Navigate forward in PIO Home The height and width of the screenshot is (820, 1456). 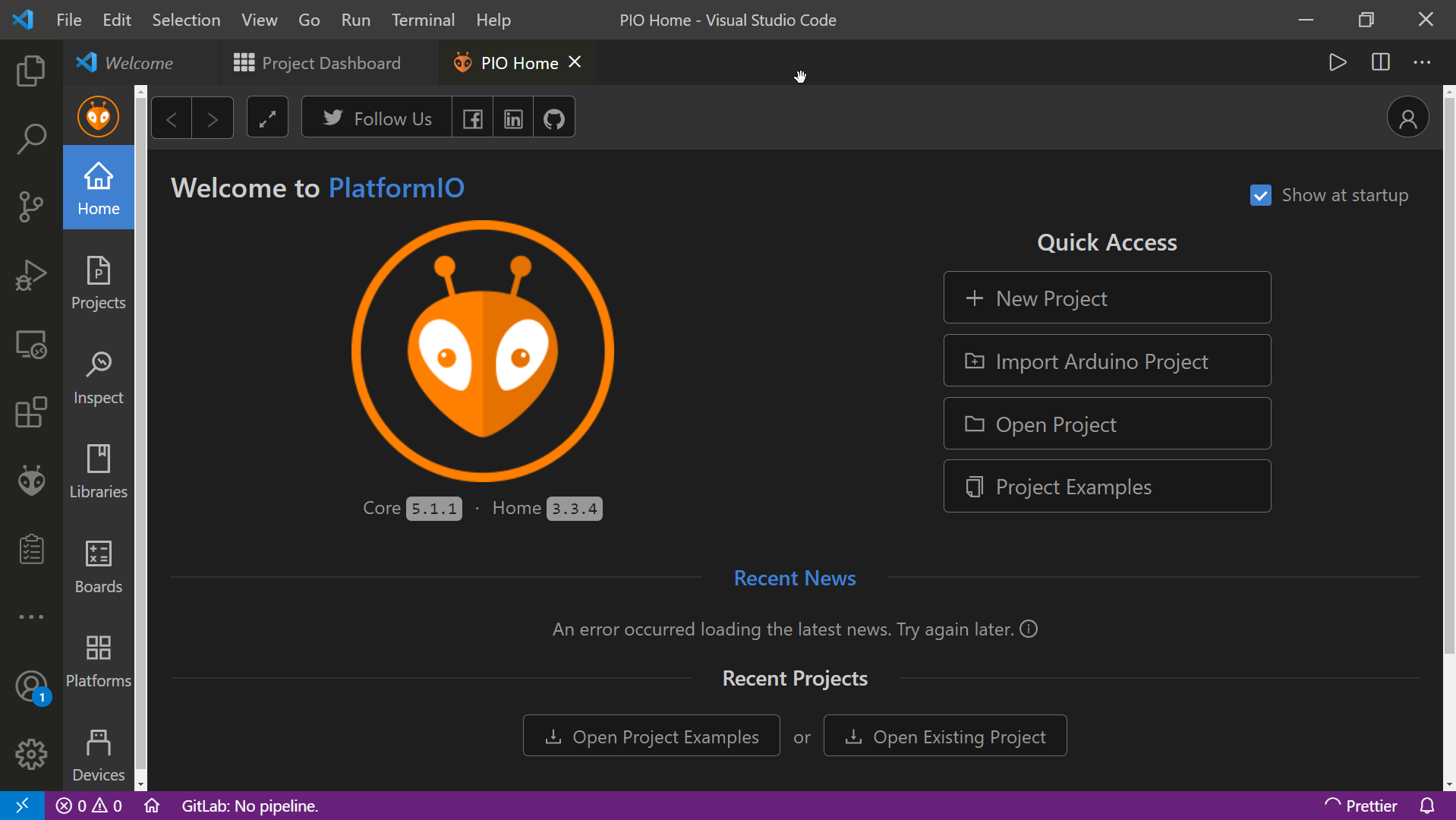pyautogui.click(x=213, y=118)
